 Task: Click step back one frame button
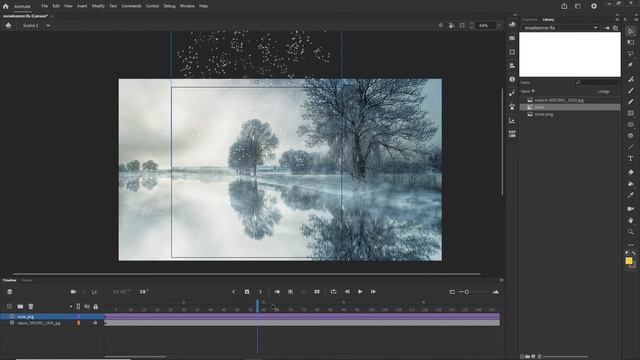click(x=347, y=292)
